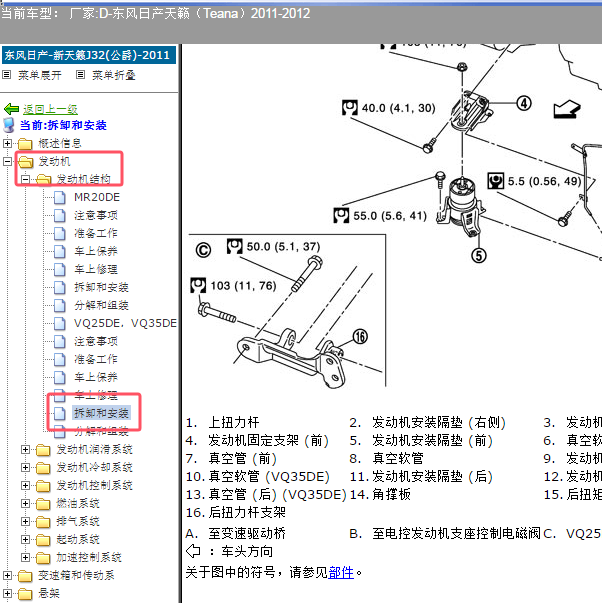Click callout number 16 in the diagram
The width and height of the screenshot is (602, 603).
[x=360, y=337]
